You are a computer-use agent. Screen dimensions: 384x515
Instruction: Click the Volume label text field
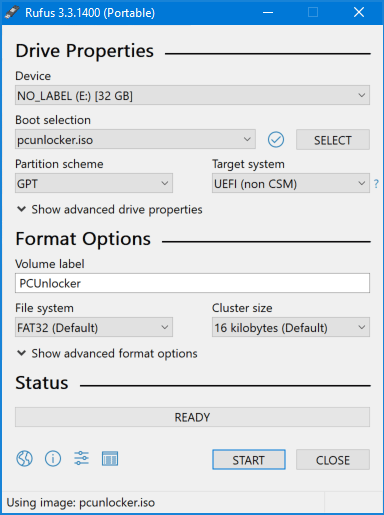(x=192, y=283)
